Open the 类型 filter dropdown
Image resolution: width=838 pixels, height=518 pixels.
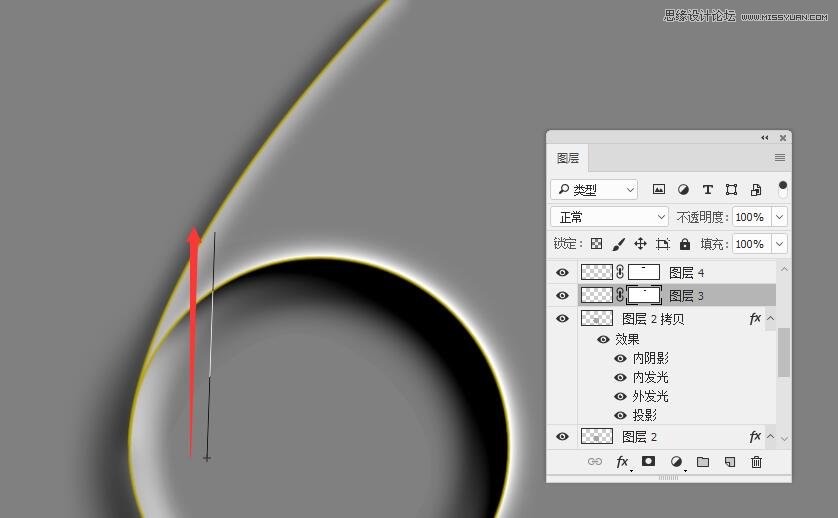click(594, 189)
